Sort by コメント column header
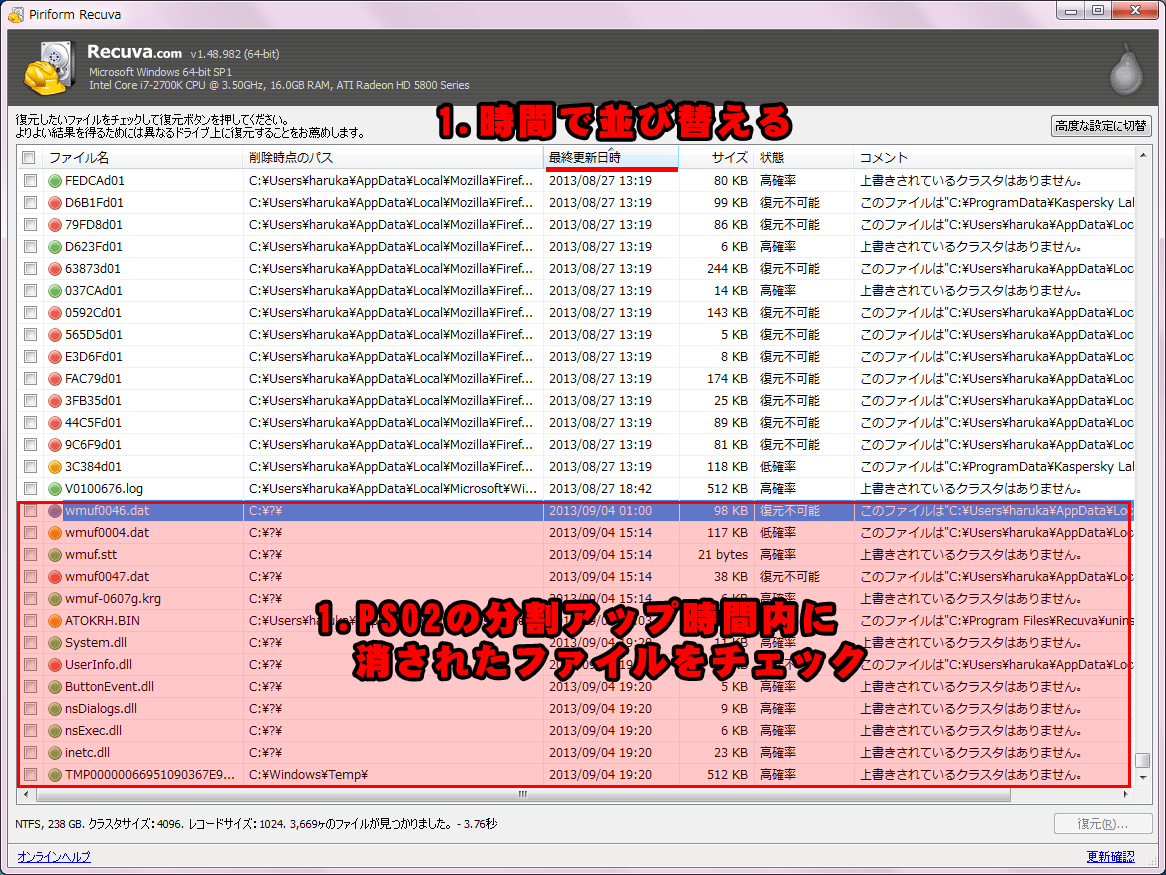This screenshot has height=875, width=1166. point(994,158)
